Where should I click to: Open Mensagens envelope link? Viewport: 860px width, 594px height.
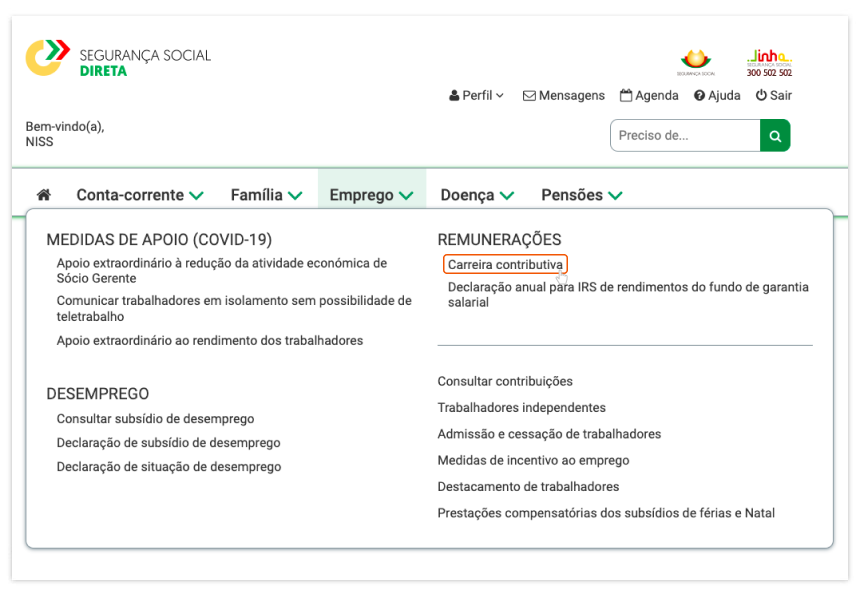tap(564, 96)
